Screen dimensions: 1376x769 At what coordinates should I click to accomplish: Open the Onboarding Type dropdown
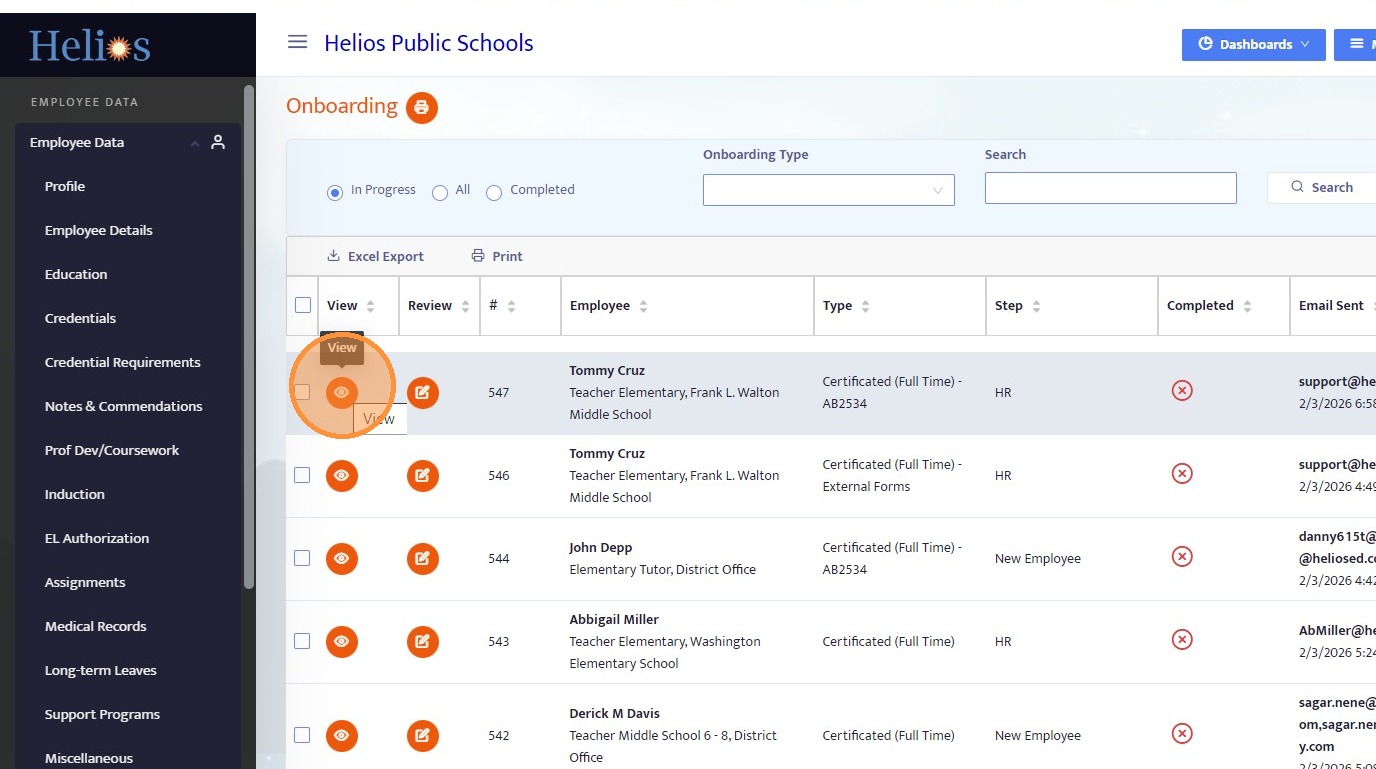point(828,190)
